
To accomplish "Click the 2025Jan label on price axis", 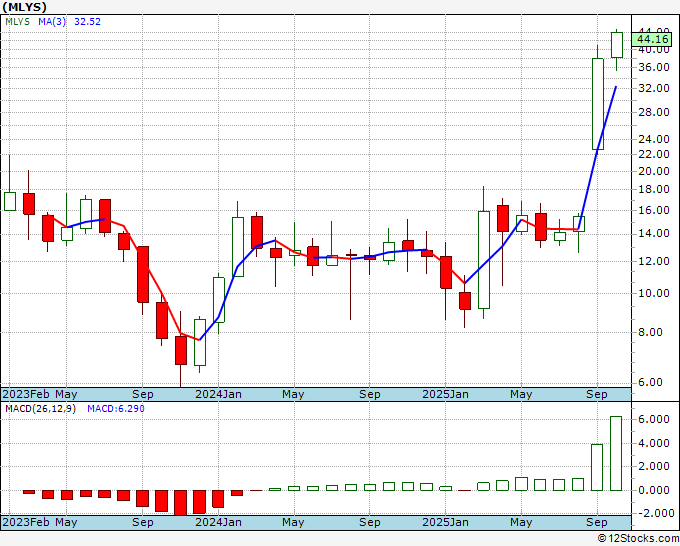I will click(x=445, y=394).
